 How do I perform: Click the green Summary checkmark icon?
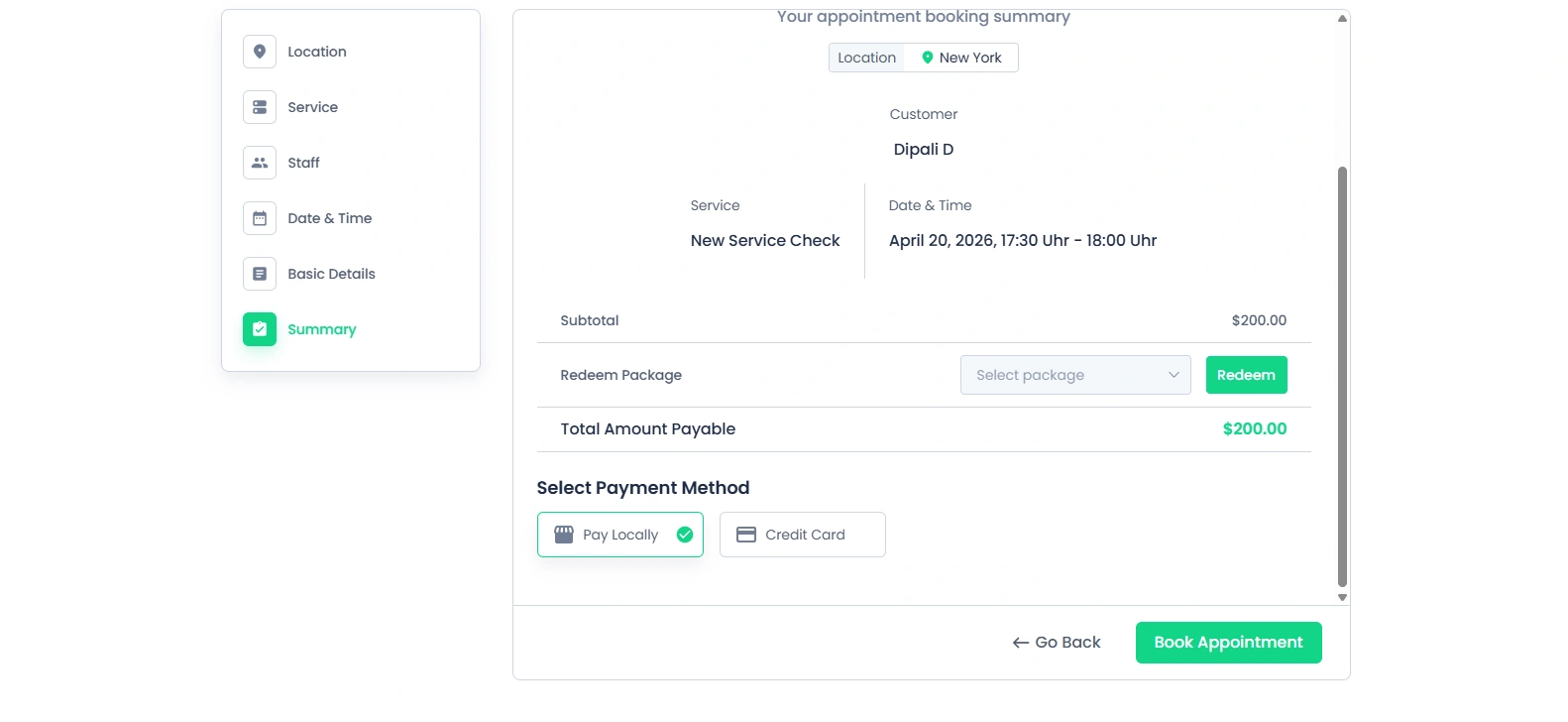point(260,329)
